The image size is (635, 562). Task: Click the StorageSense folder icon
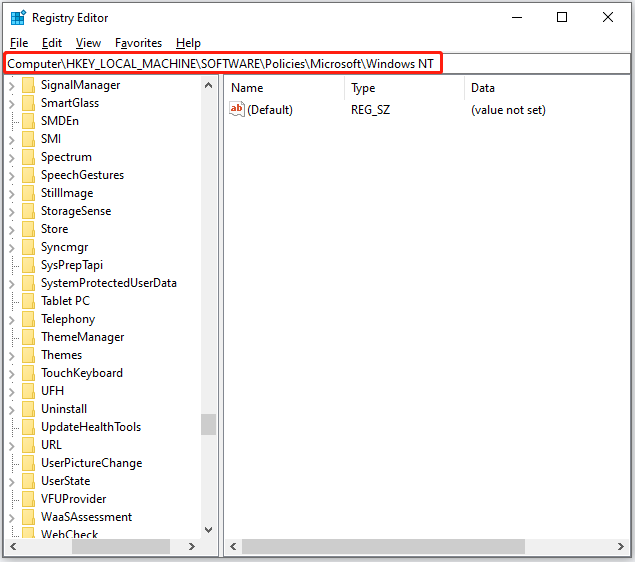[28, 211]
